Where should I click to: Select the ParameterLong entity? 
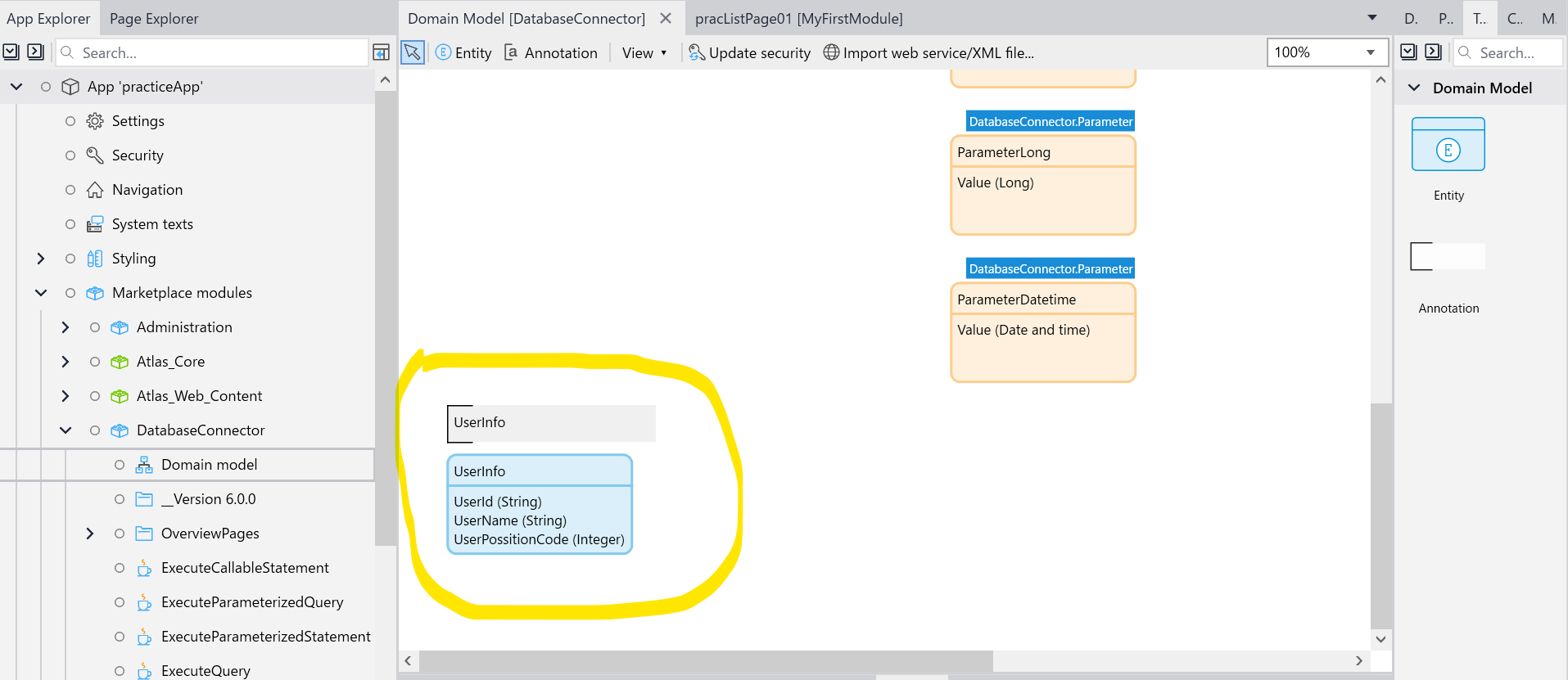click(1043, 185)
